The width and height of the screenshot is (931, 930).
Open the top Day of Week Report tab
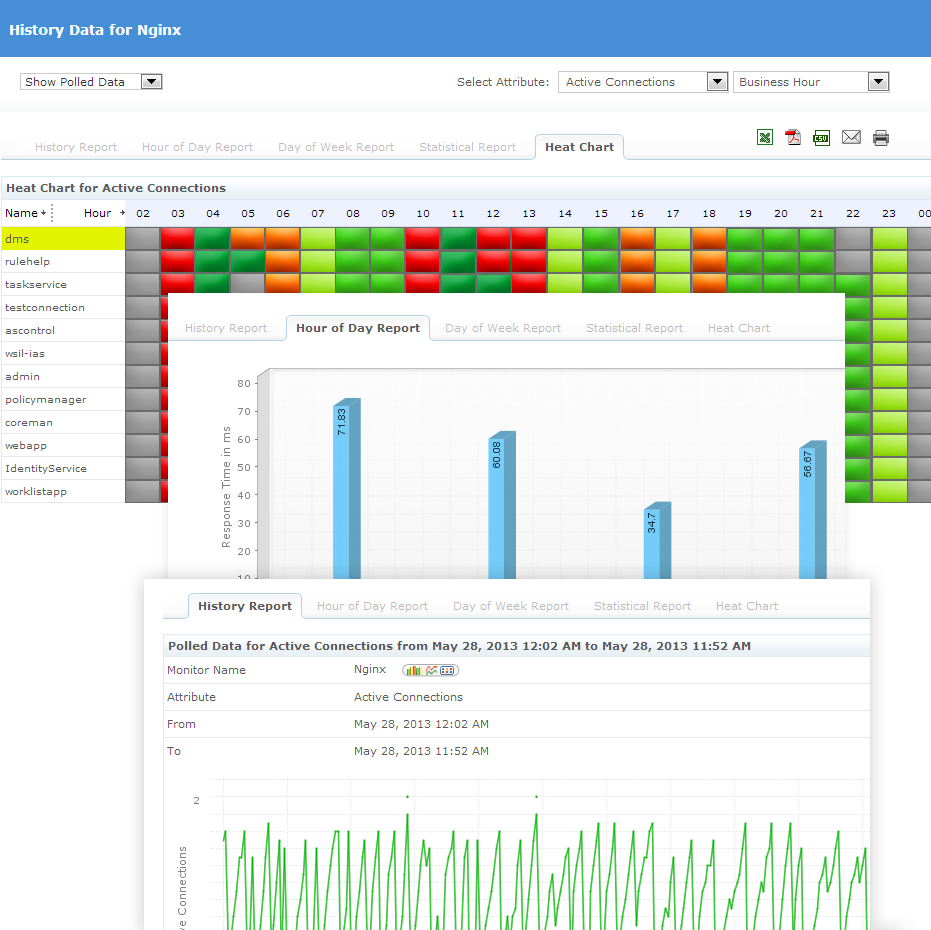click(x=336, y=147)
